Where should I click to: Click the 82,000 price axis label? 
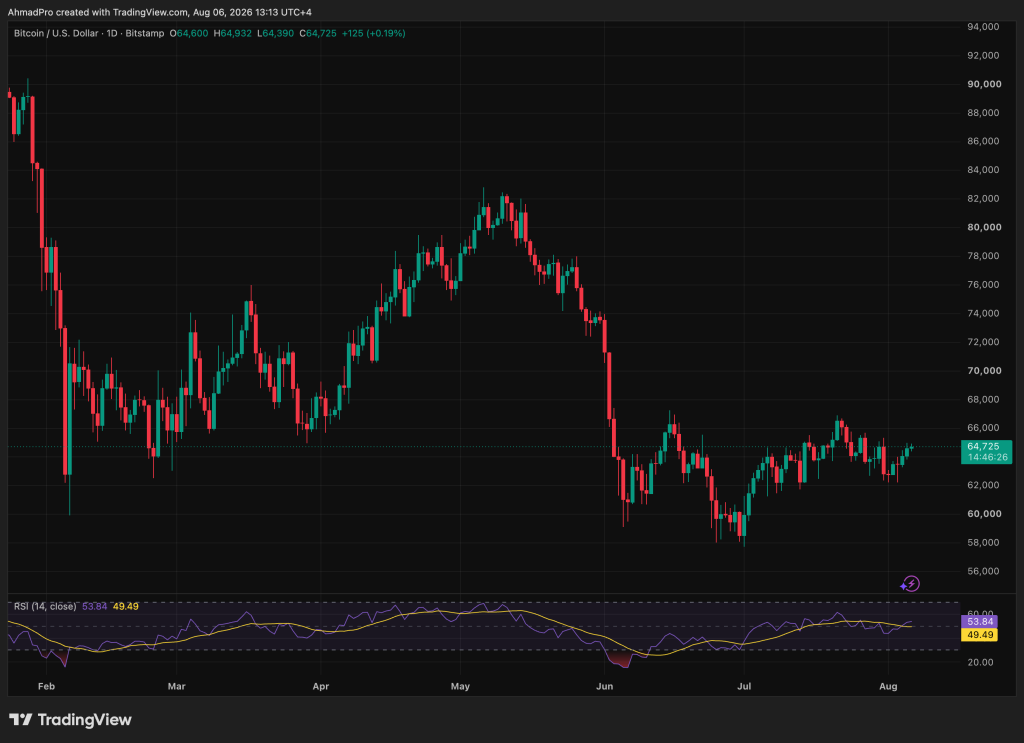coord(983,198)
